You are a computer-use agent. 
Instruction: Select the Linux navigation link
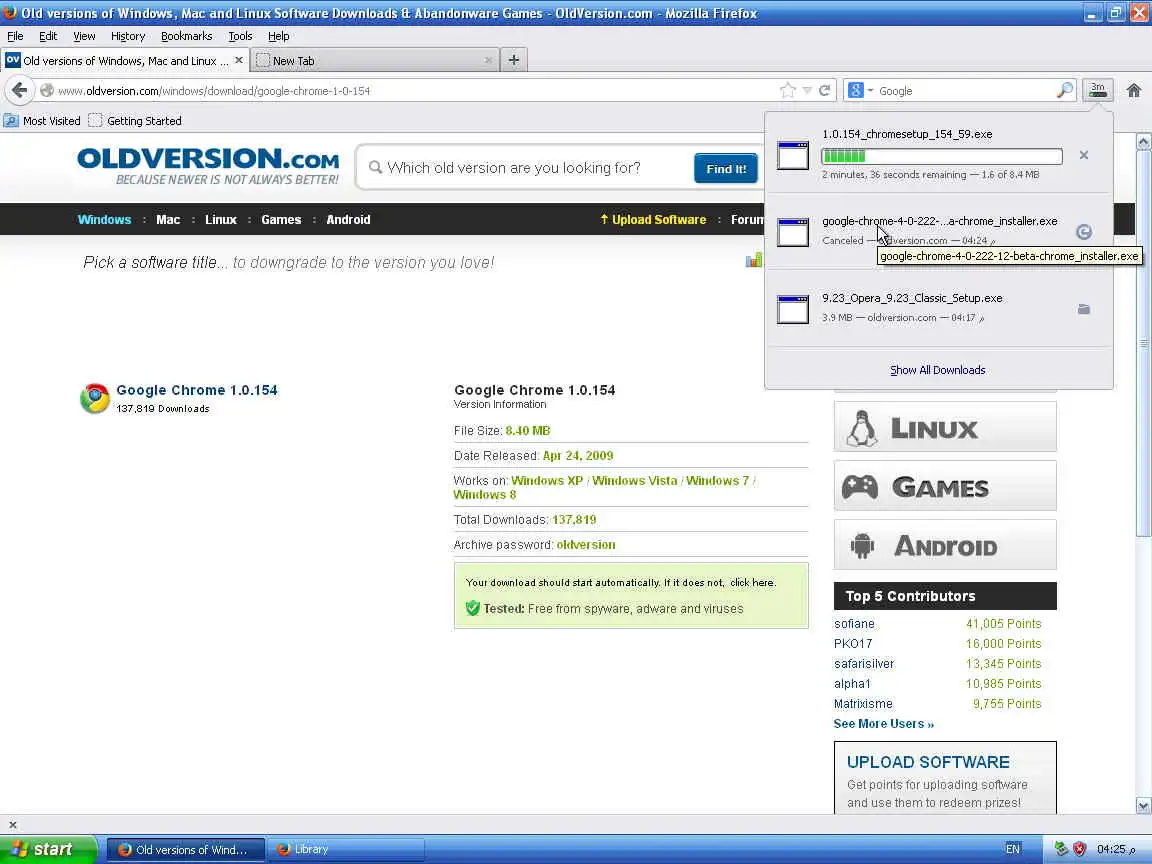point(220,220)
